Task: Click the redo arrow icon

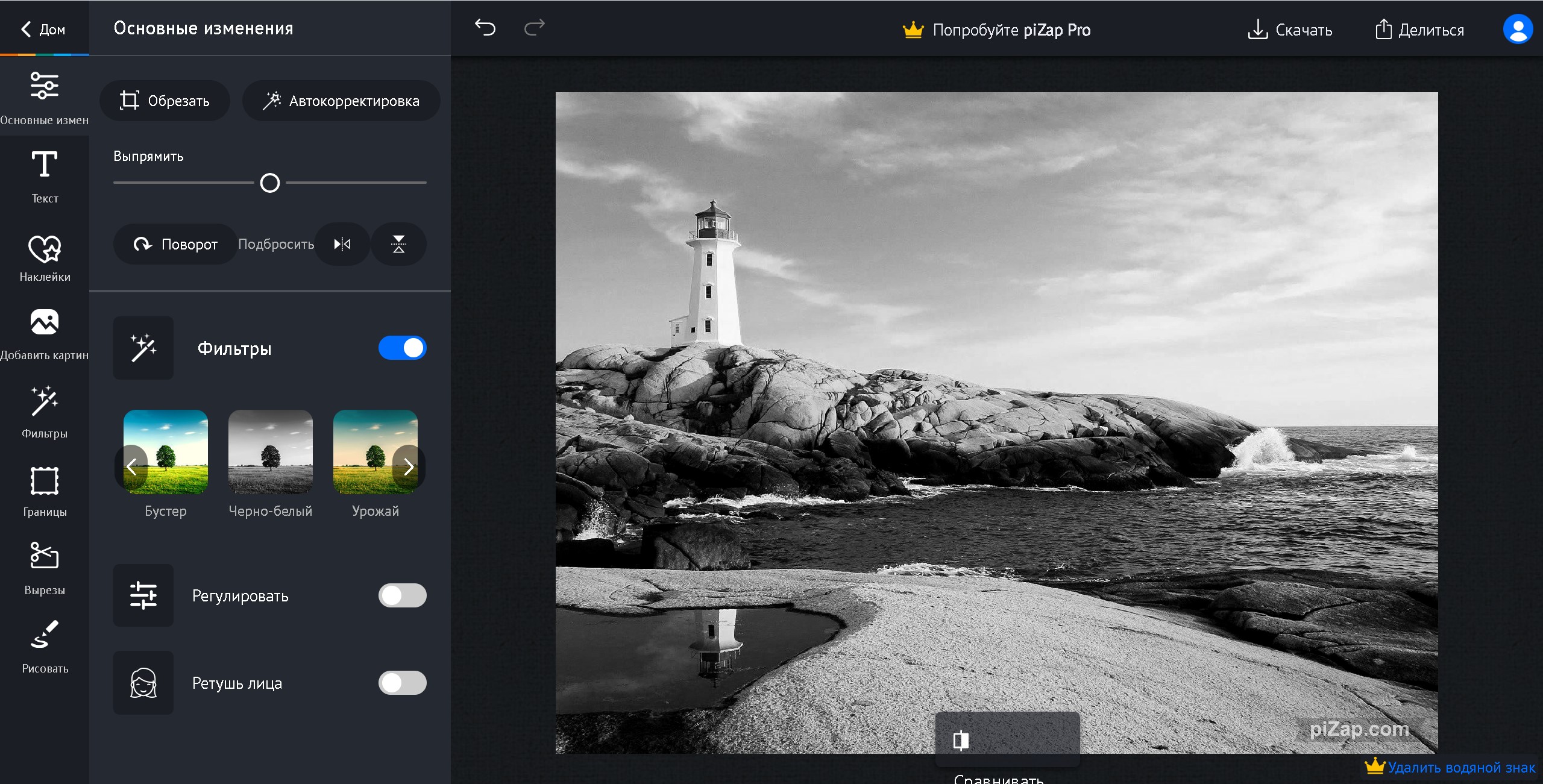Action: tap(534, 28)
